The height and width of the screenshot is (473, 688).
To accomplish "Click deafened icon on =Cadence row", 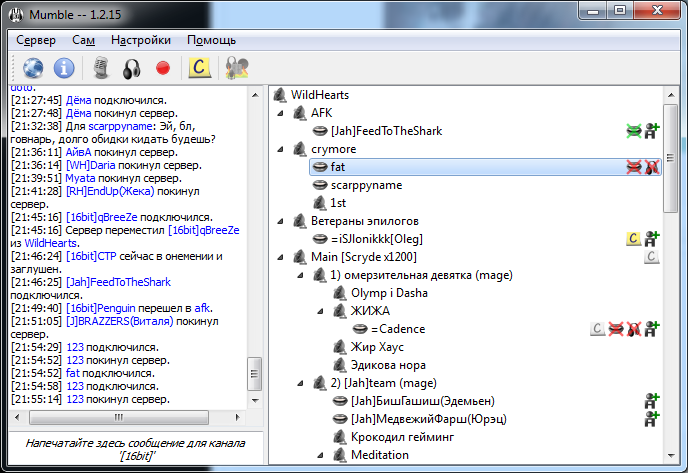I will (634, 329).
